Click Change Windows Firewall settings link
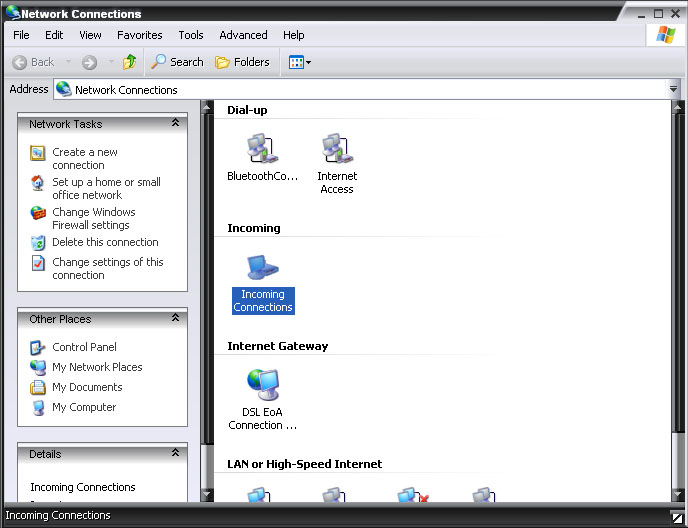Viewport: 688px width, 528px height. 93,218
